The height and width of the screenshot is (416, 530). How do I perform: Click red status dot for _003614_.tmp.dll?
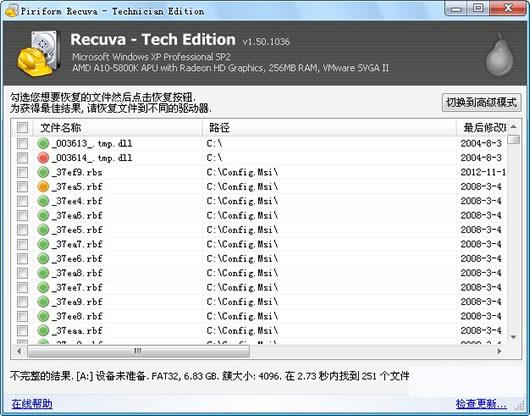43,157
